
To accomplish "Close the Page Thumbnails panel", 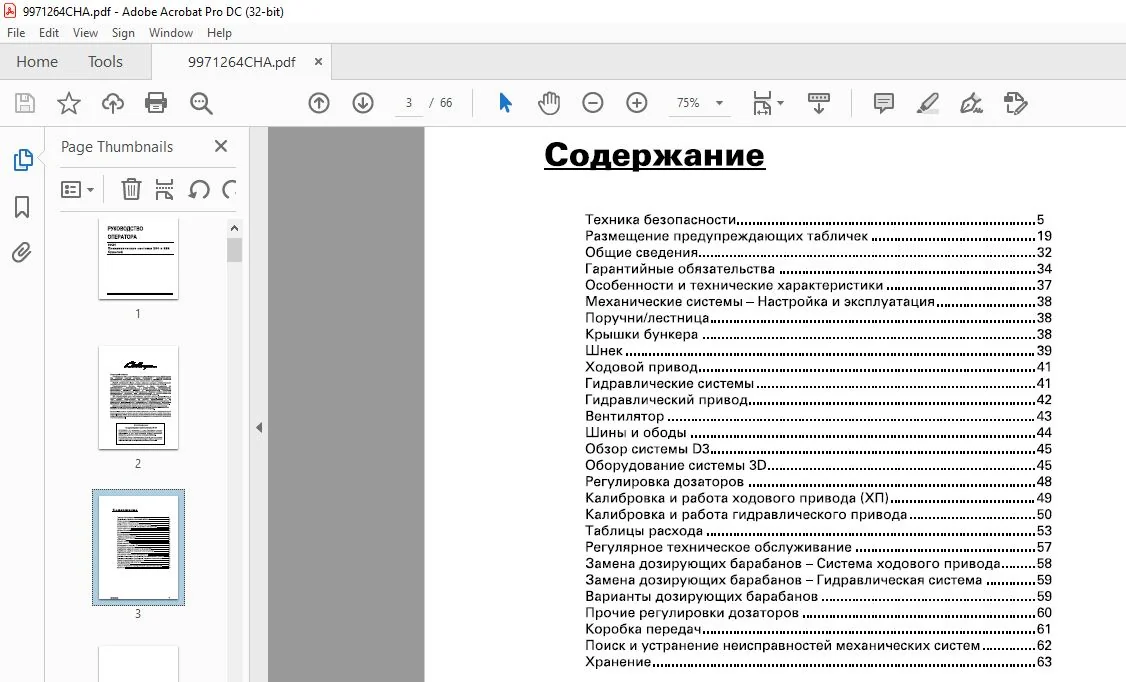I will pos(221,146).
